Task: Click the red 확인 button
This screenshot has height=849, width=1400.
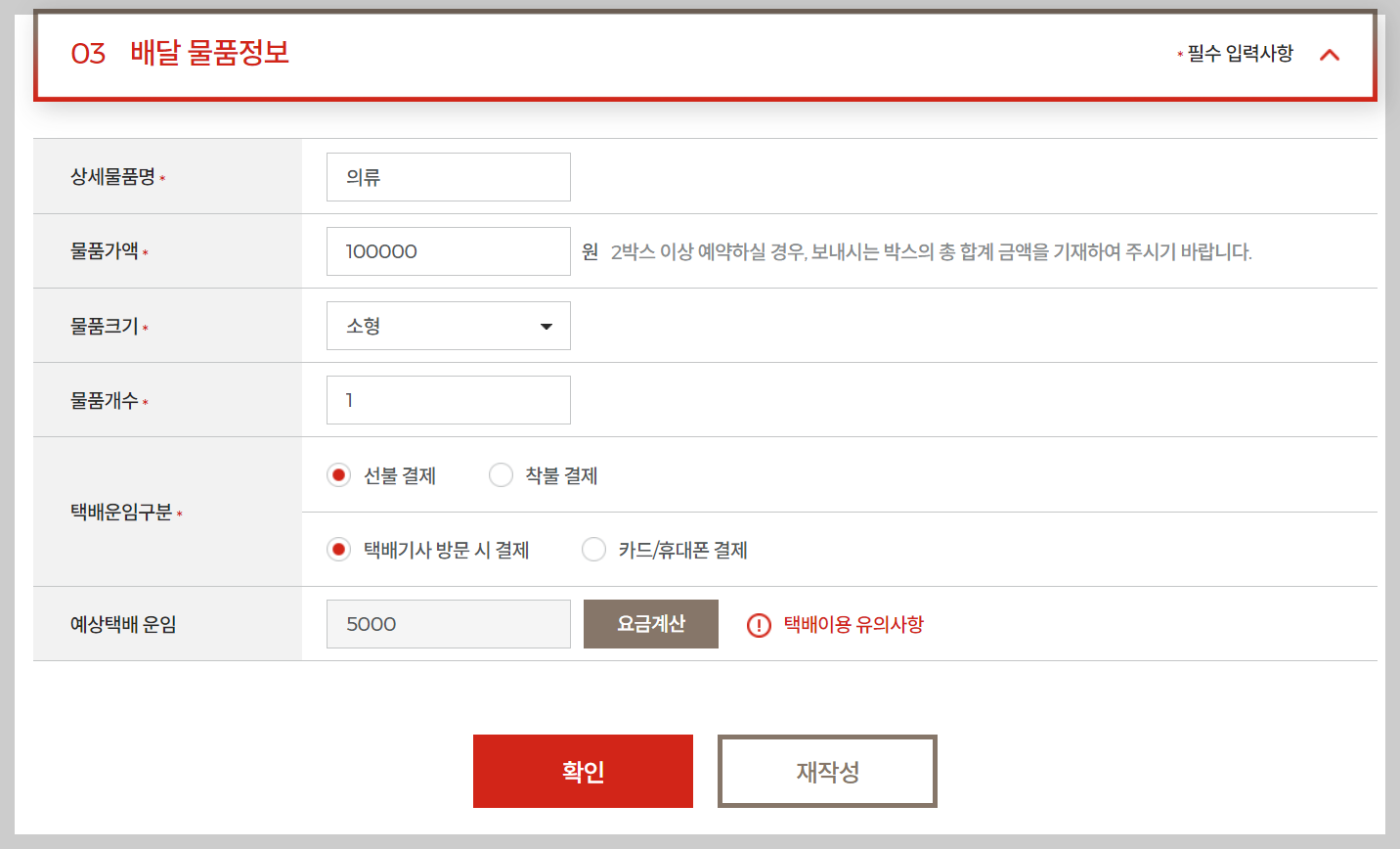Action: pos(583,771)
